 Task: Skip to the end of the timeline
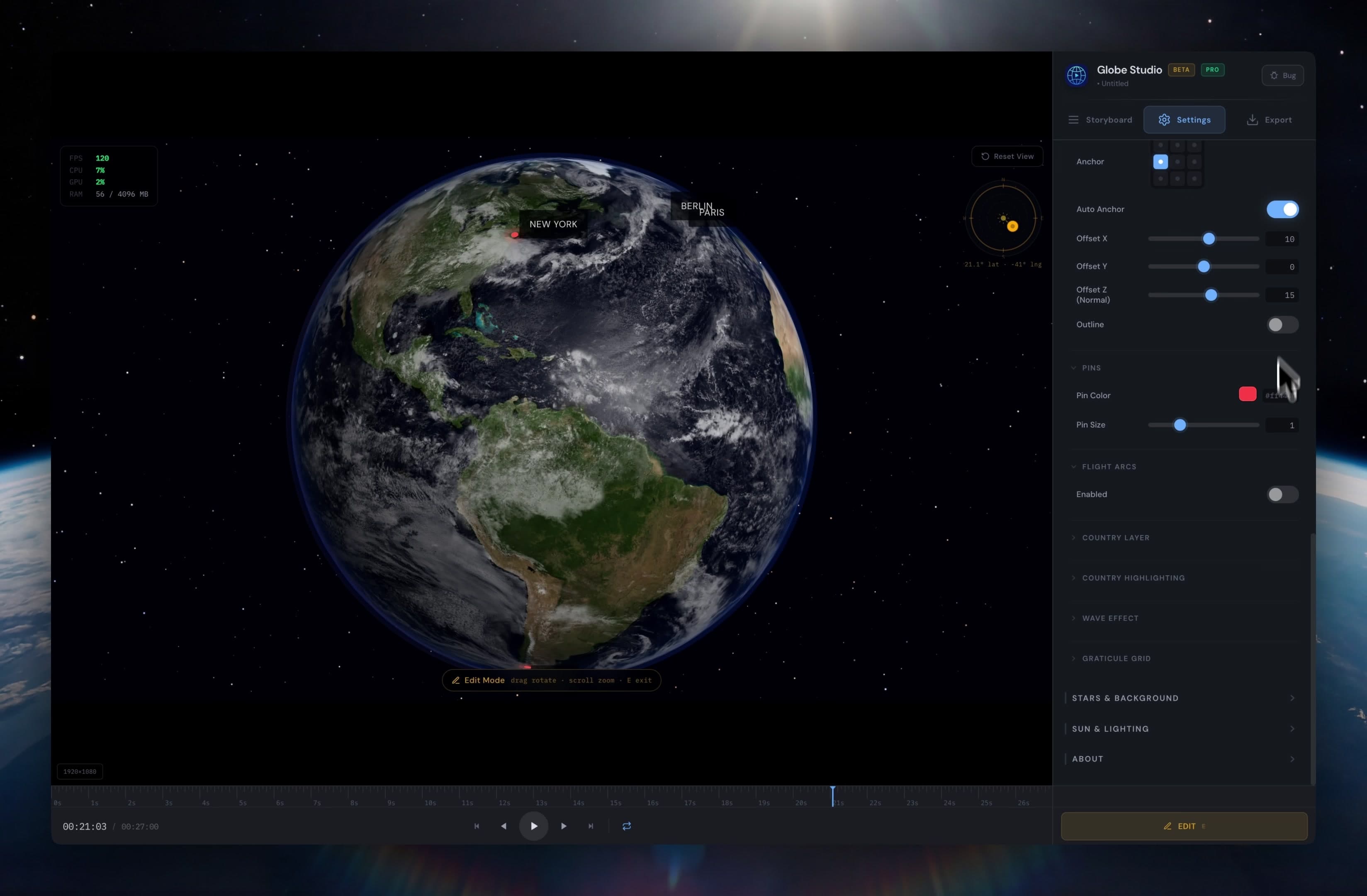pyautogui.click(x=591, y=826)
